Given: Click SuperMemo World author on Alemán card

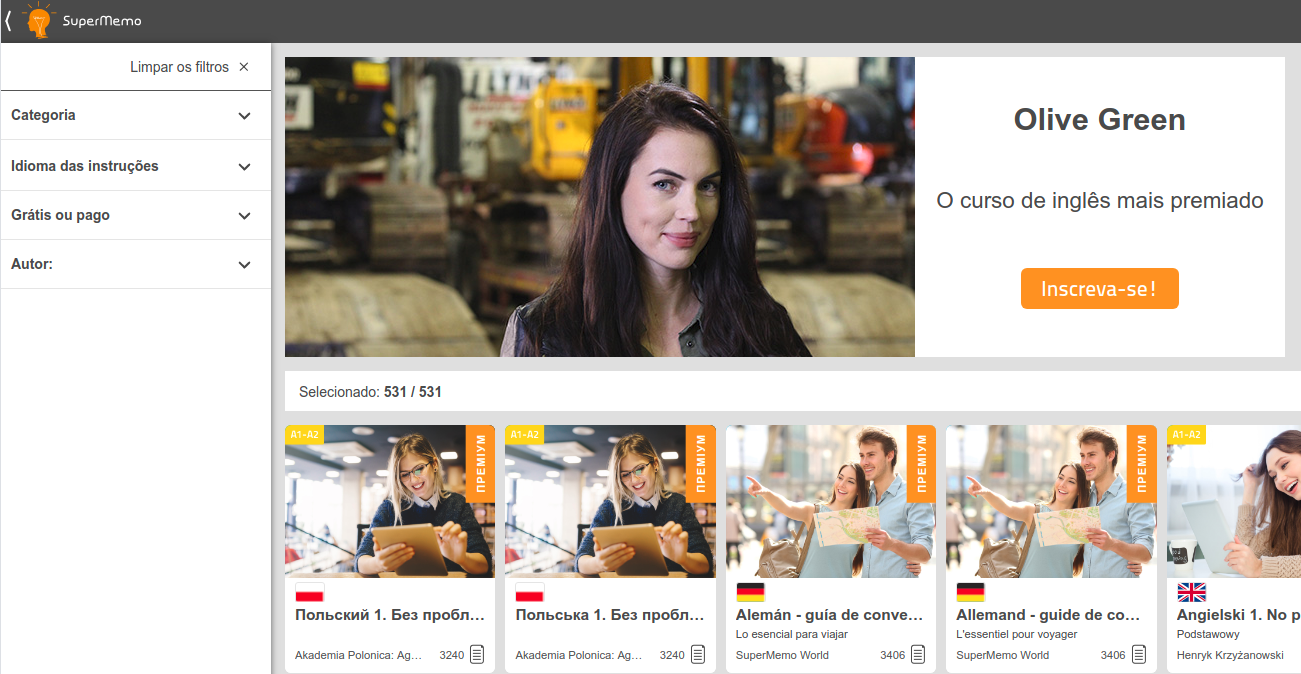Looking at the screenshot, I should click(x=782, y=656).
